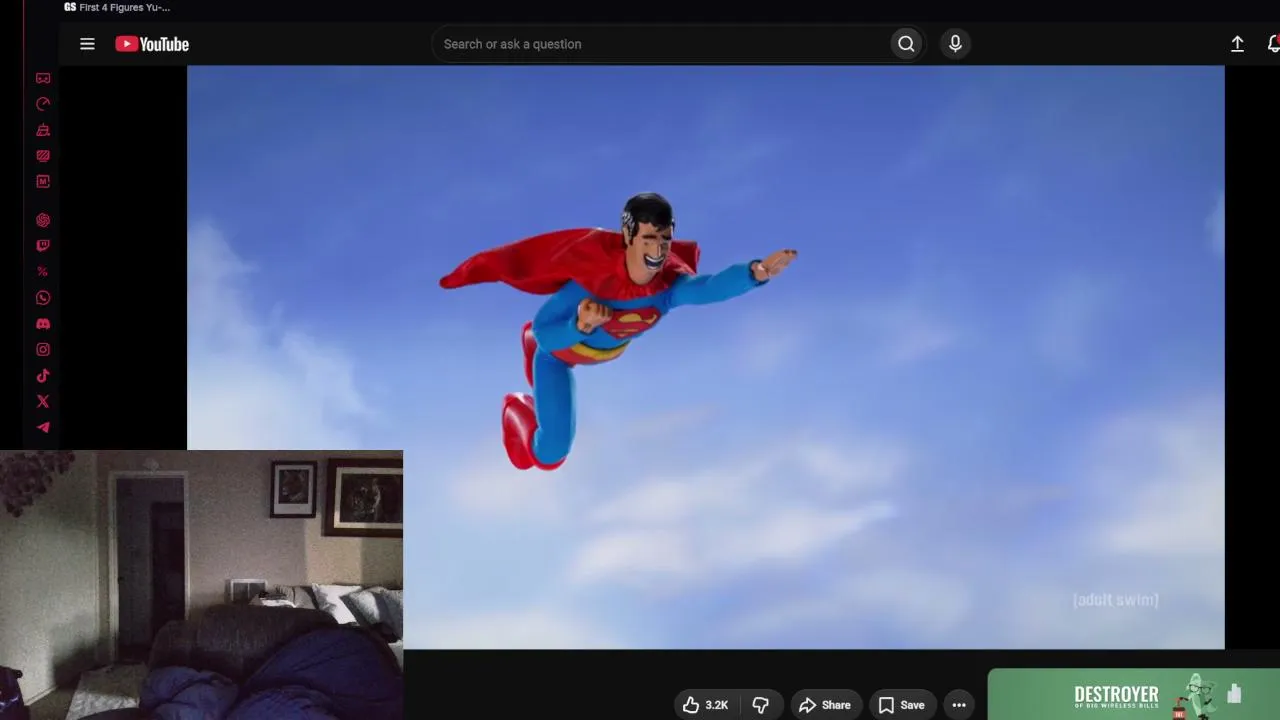Start voice search with the microphone
The image size is (1280, 720).
(955, 44)
